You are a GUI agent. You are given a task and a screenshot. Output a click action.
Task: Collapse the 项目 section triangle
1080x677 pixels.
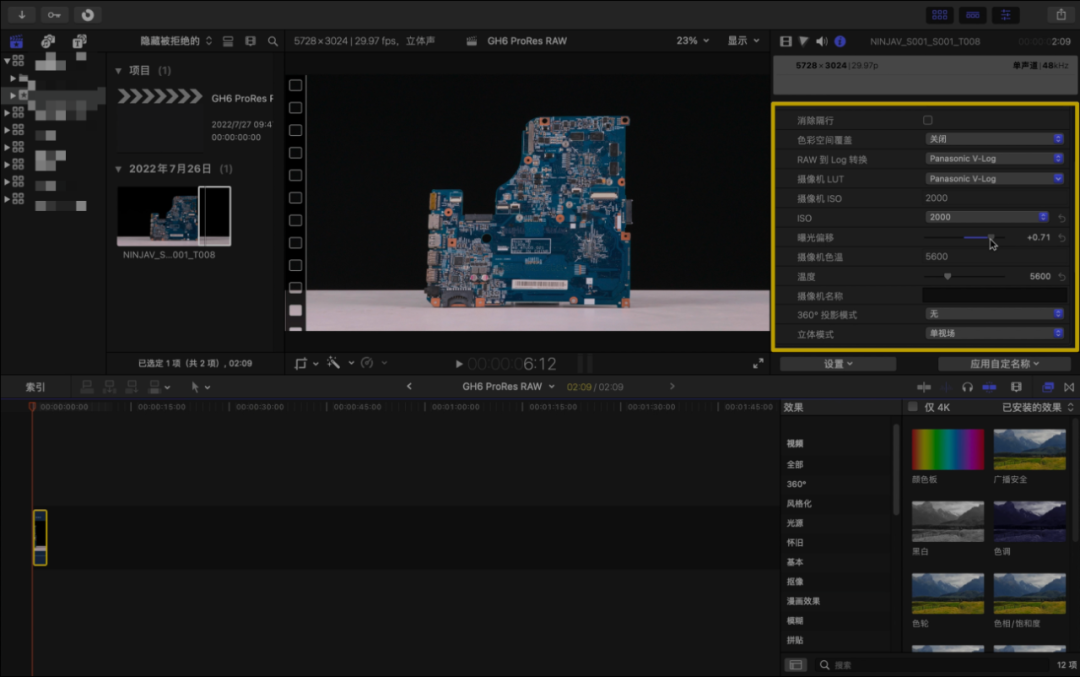pyautogui.click(x=118, y=71)
